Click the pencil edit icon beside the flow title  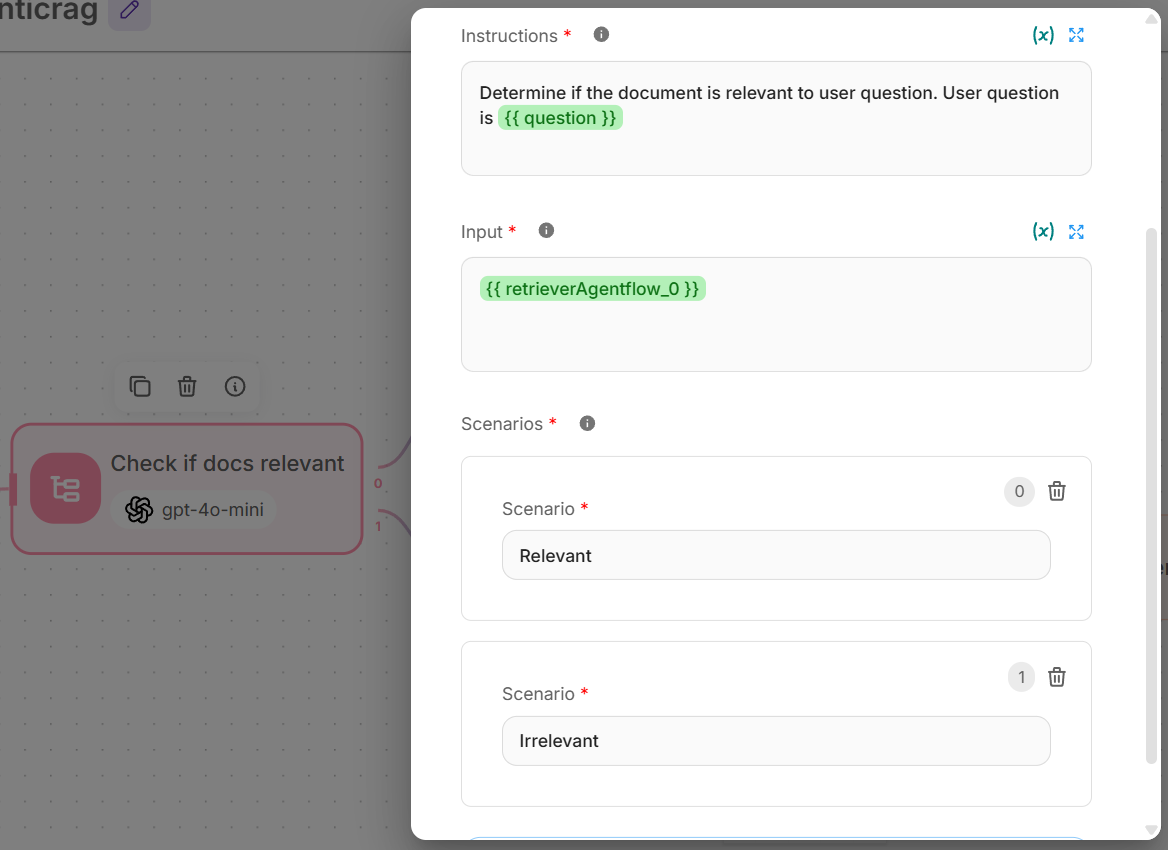129,11
